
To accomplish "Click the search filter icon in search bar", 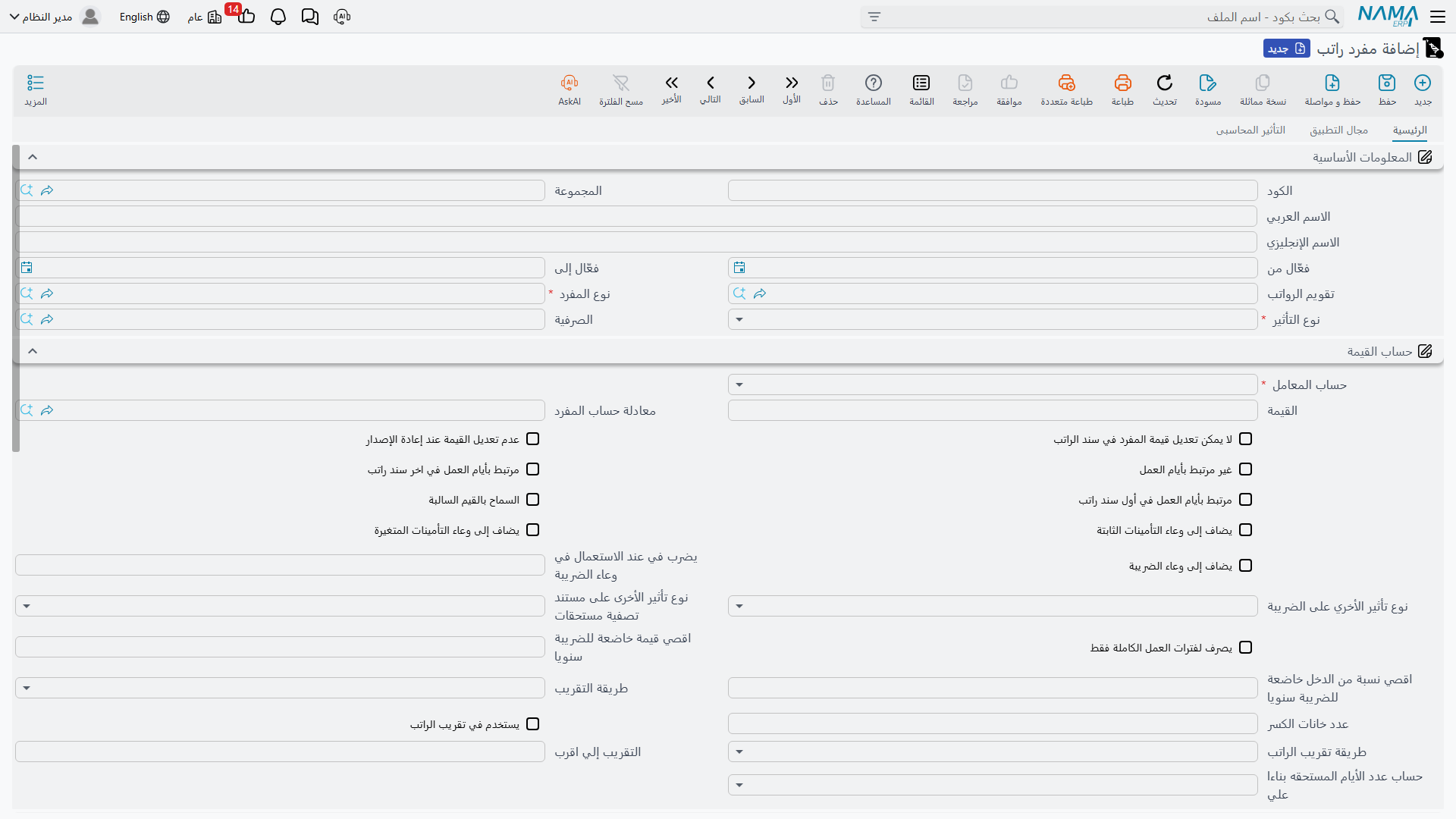I will 874,17.
